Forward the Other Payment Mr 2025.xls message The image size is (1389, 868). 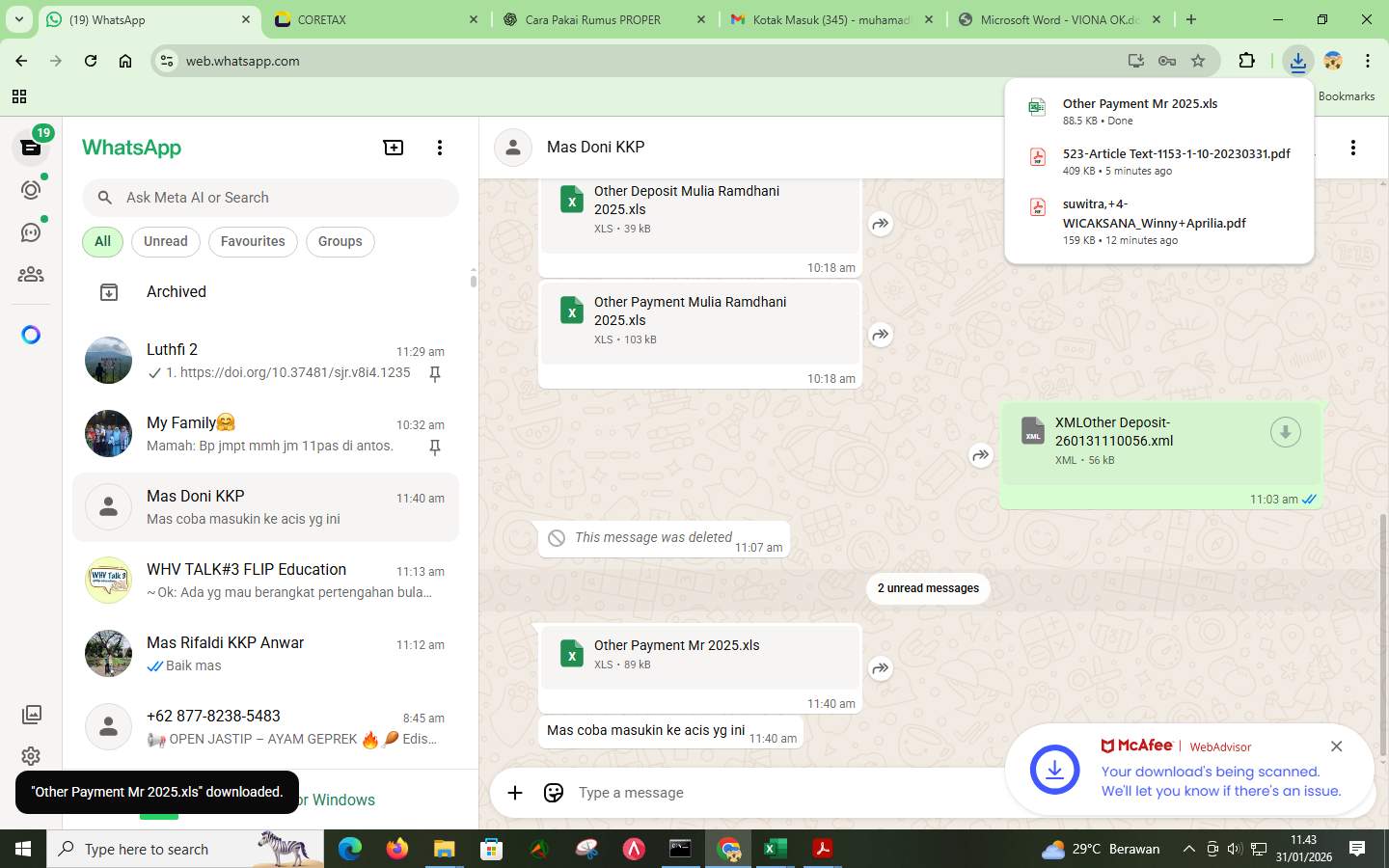point(880,667)
